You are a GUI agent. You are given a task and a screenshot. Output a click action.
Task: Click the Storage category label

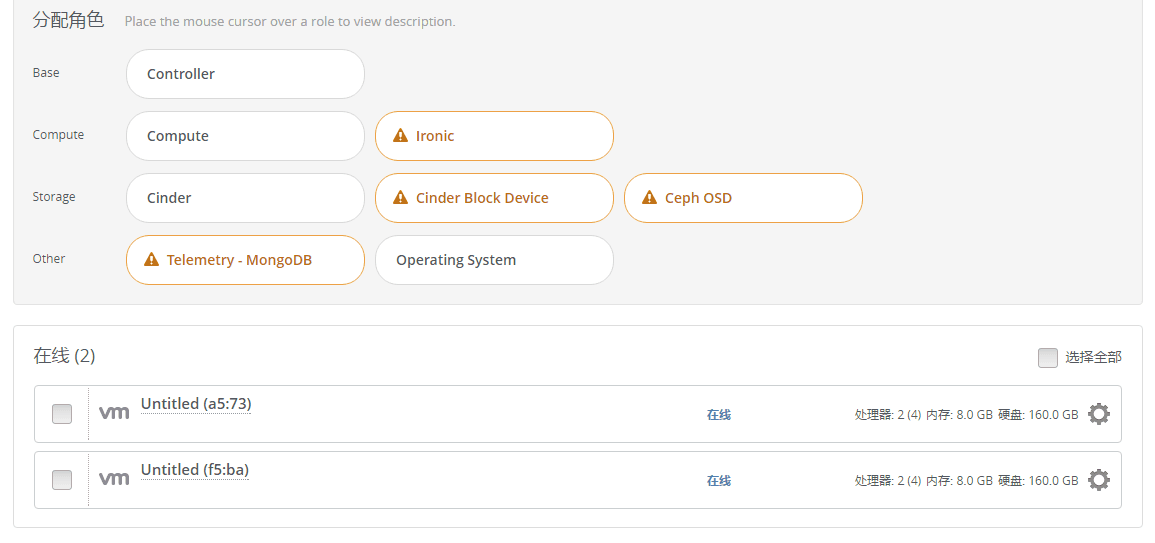click(54, 197)
